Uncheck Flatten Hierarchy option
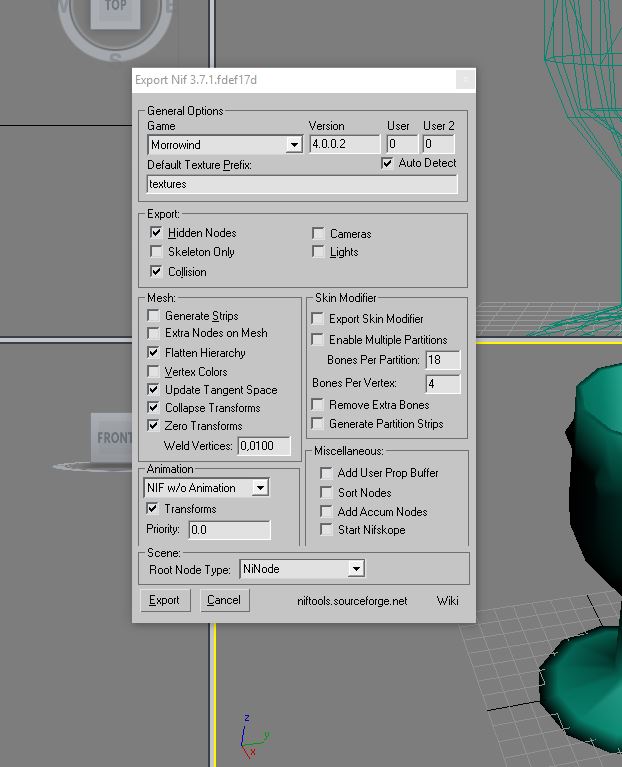 pyautogui.click(x=153, y=352)
